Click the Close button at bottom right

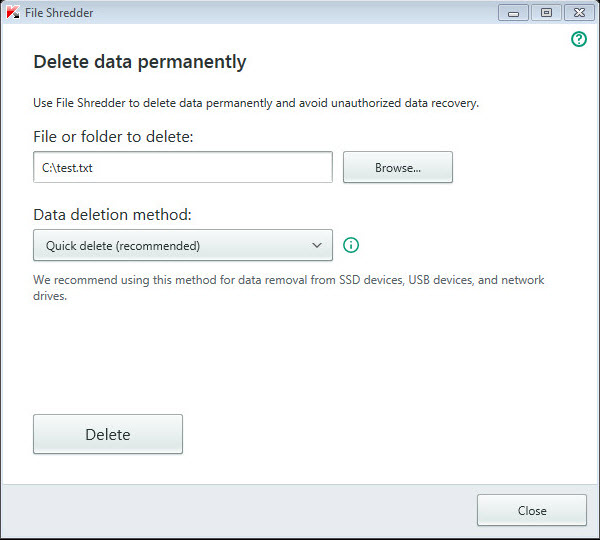[532, 510]
